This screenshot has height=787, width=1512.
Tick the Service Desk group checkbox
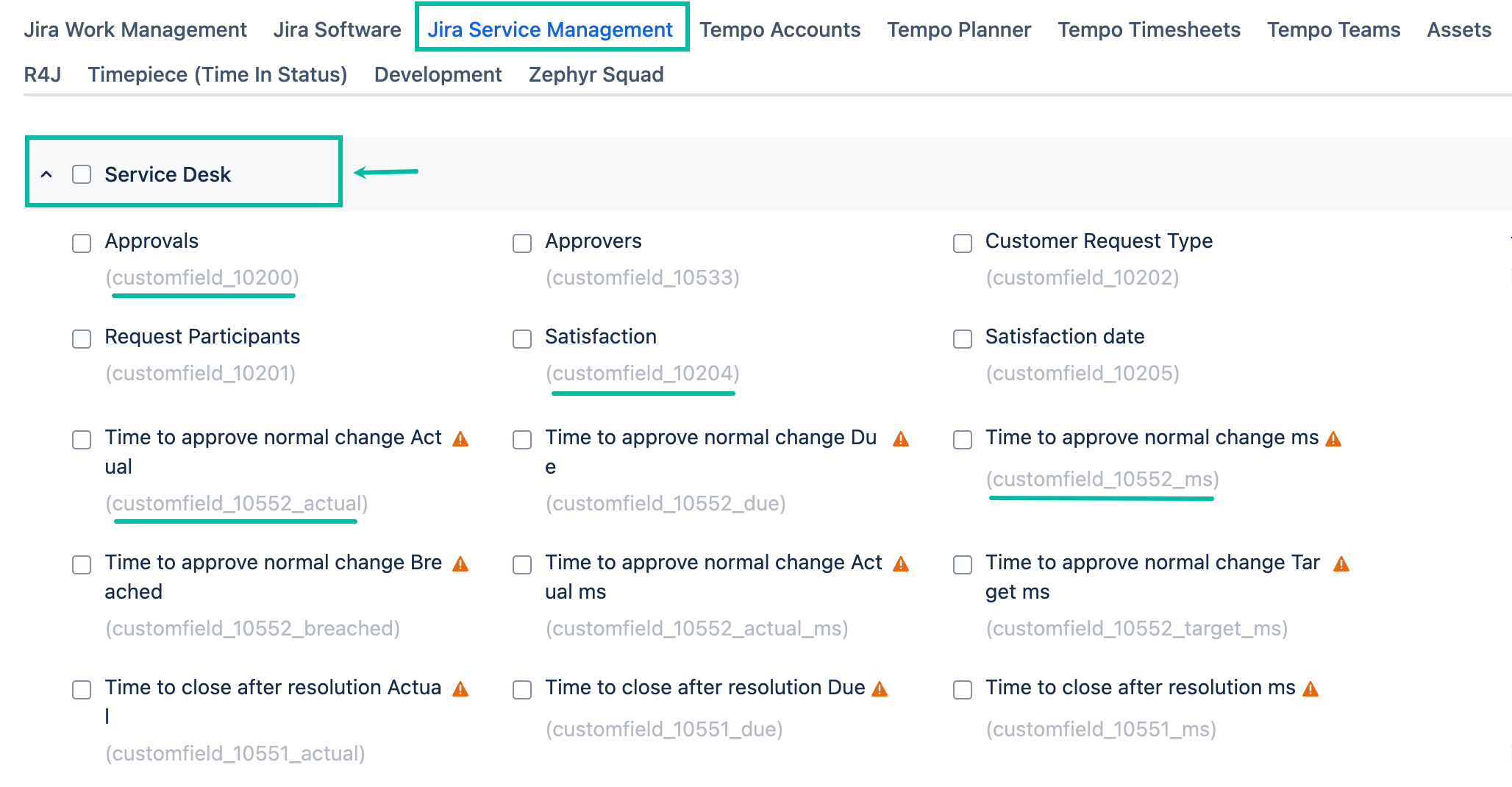tap(82, 174)
